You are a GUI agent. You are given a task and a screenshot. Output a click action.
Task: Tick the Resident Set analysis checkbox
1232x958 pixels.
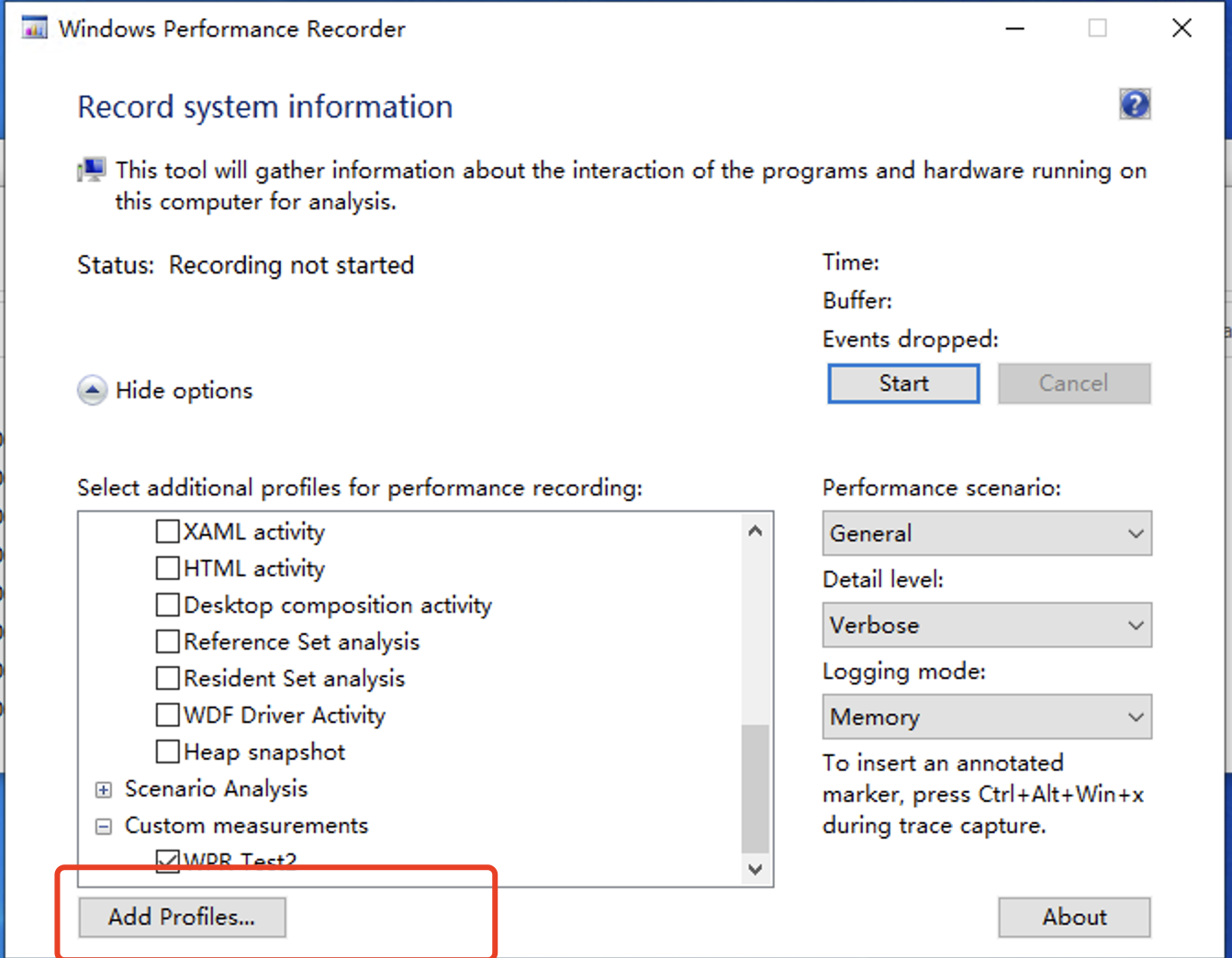click(167, 679)
